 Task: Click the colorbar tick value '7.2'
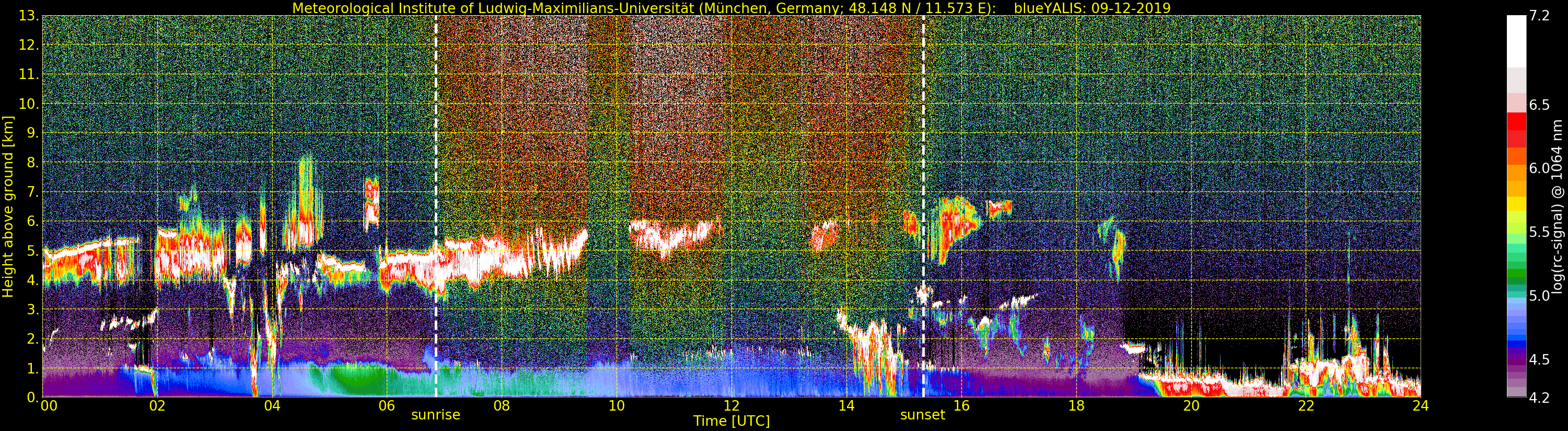coord(1539,16)
